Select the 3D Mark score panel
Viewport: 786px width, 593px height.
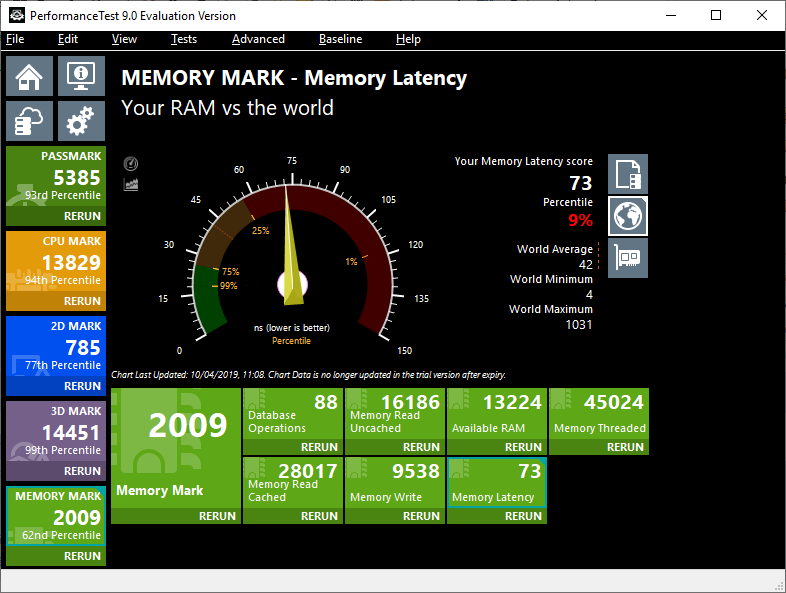point(56,435)
